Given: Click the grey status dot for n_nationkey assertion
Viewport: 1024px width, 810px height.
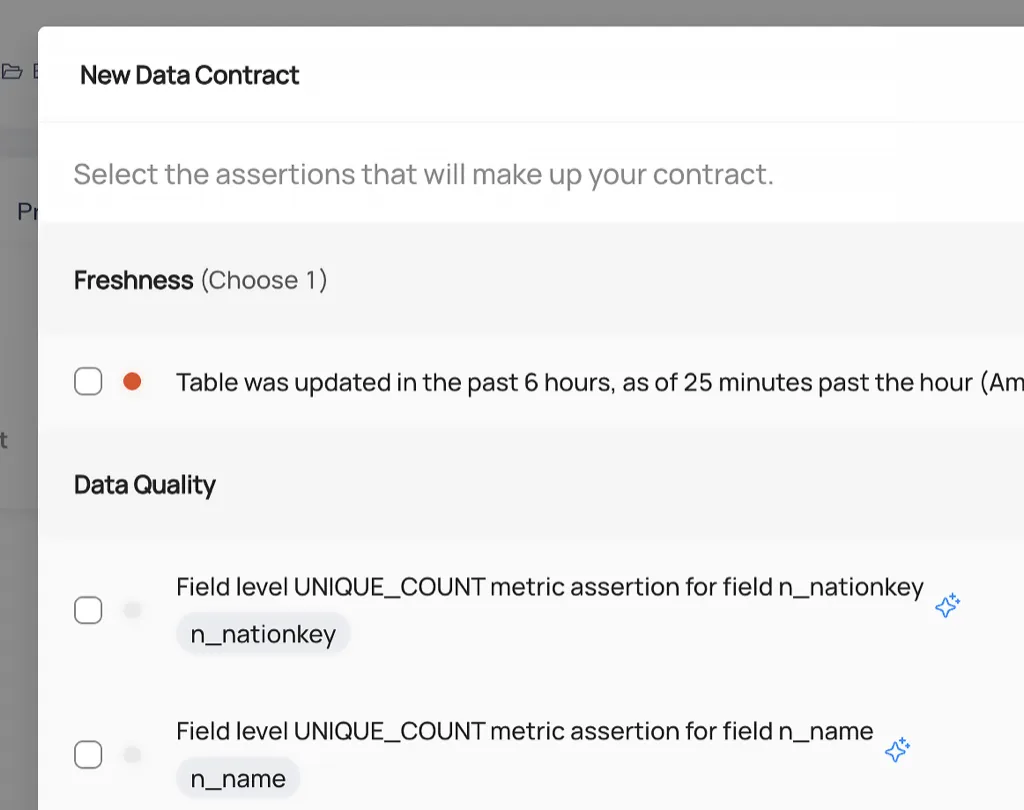Looking at the screenshot, I should [132, 610].
